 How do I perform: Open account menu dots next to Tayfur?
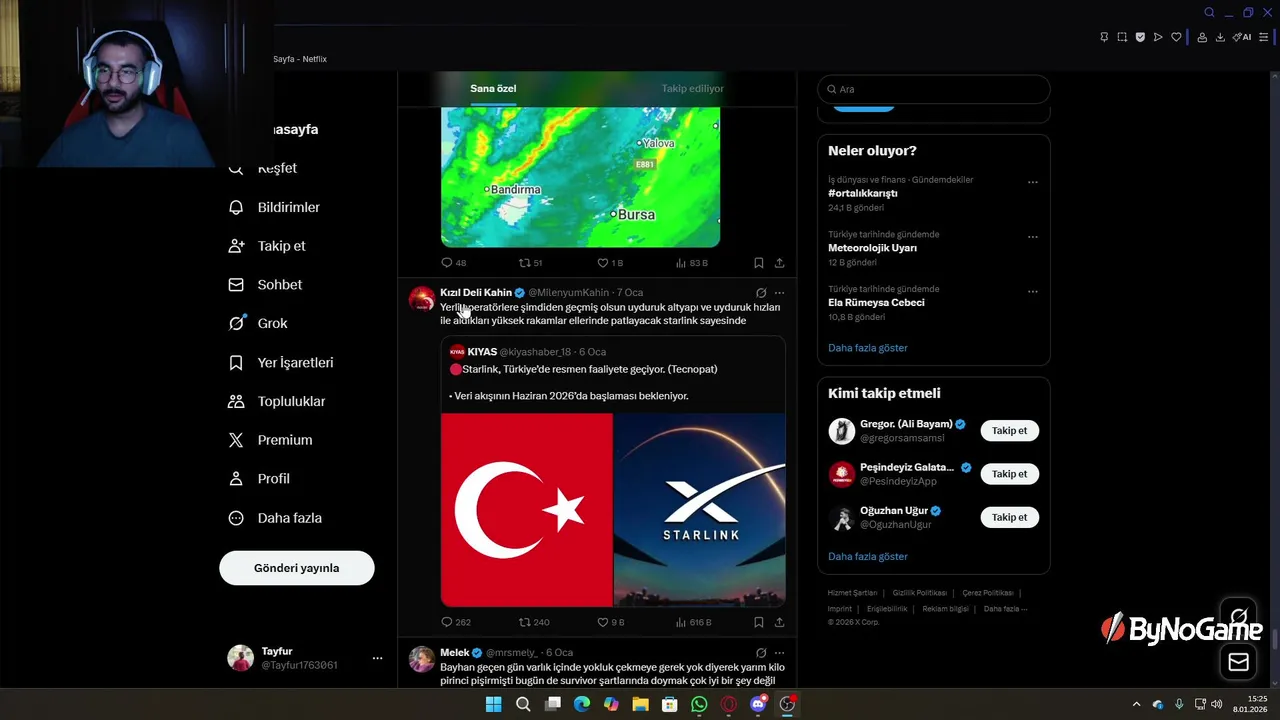tap(377, 658)
